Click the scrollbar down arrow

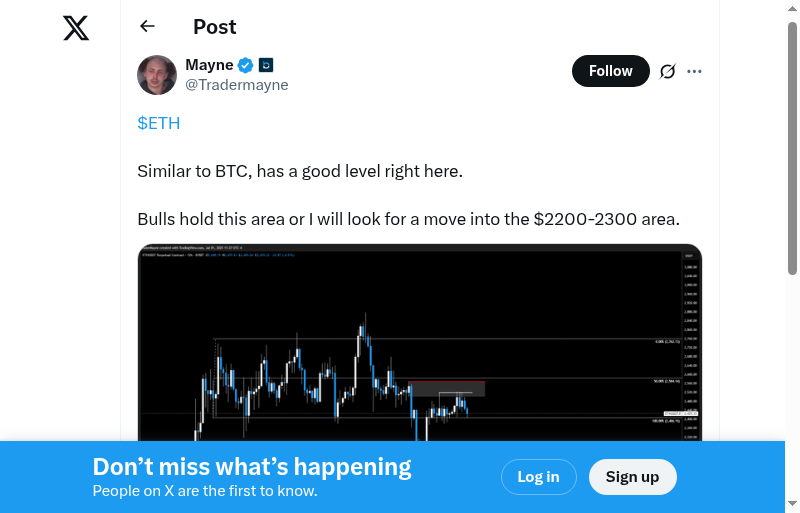[x=792, y=504]
